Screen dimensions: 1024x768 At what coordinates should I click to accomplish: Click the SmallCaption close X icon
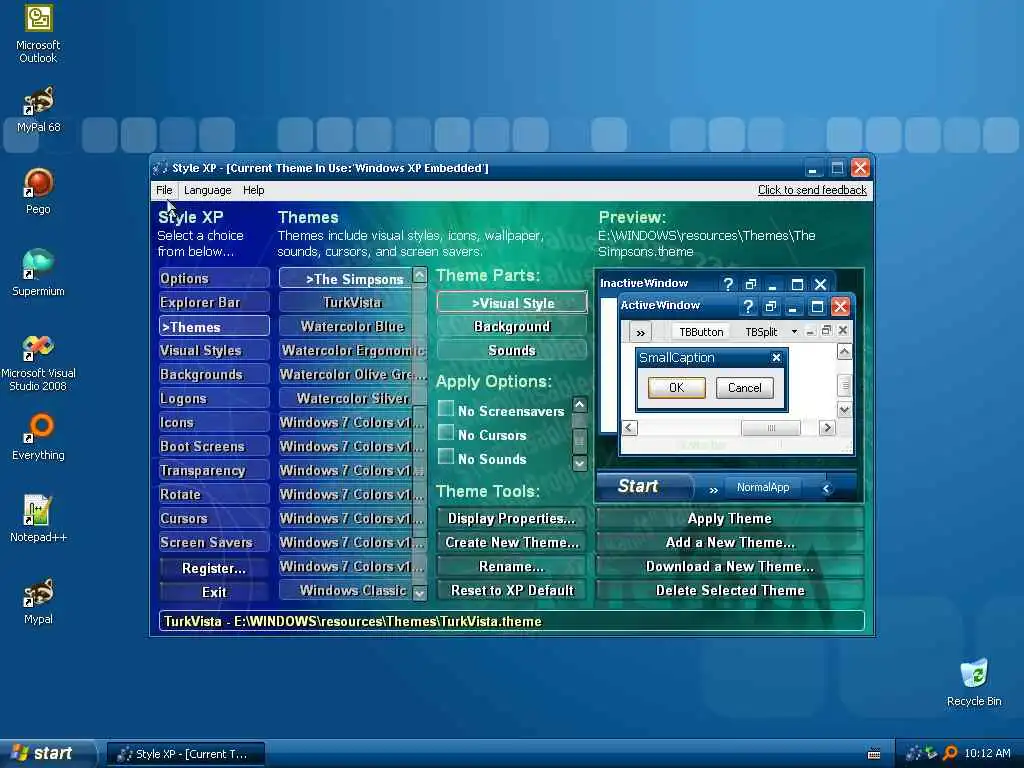point(776,357)
